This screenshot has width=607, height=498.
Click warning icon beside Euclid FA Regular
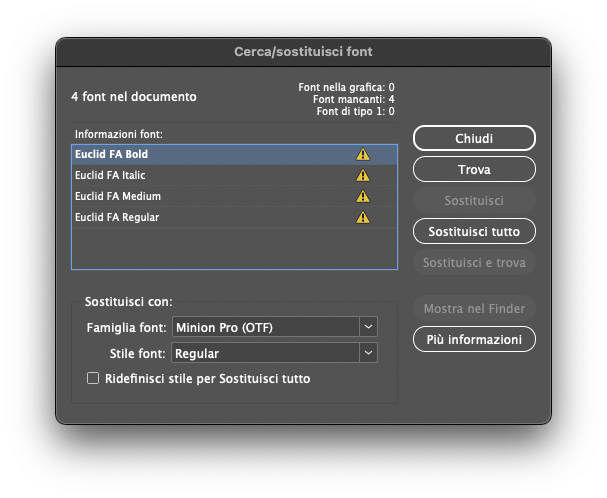pyautogui.click(x=363, y=218)
